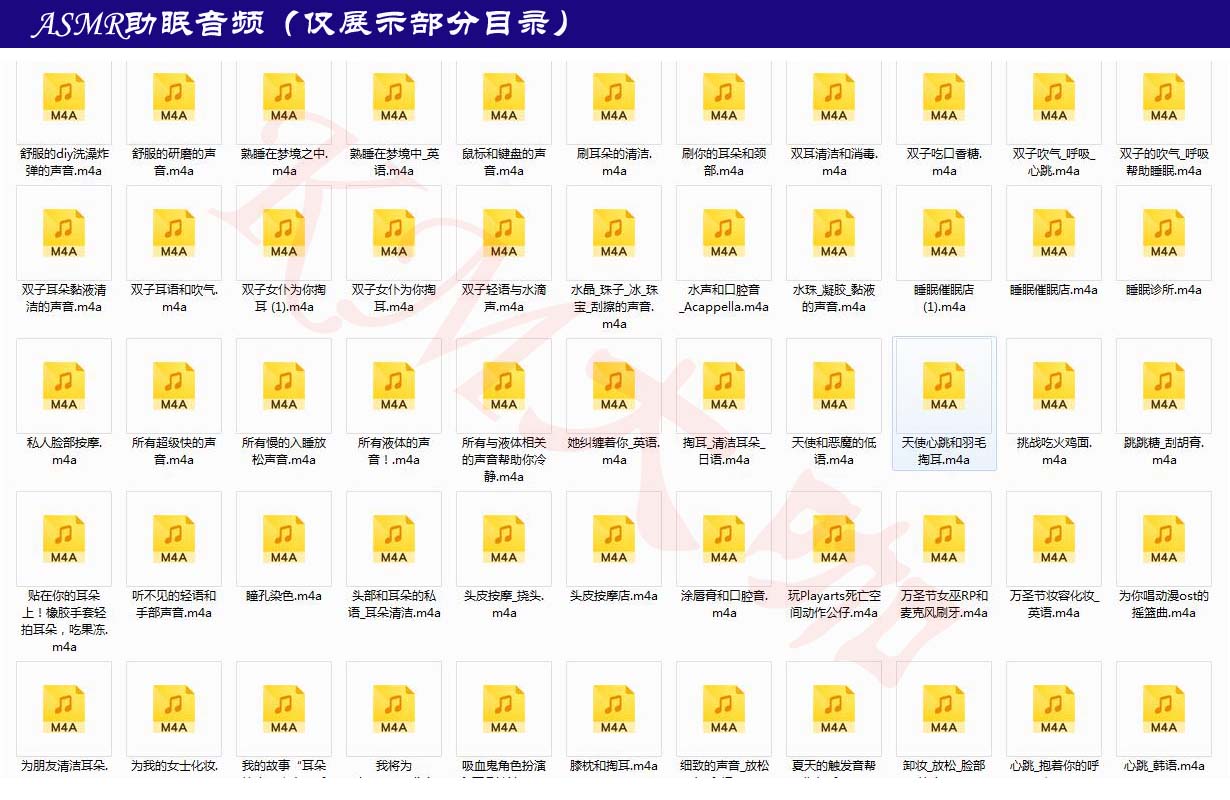1230x800 pixels.
Task: Select the icon above 卸妆_放松_脸部
Action: pyautogui.click(x=944, y=710)
